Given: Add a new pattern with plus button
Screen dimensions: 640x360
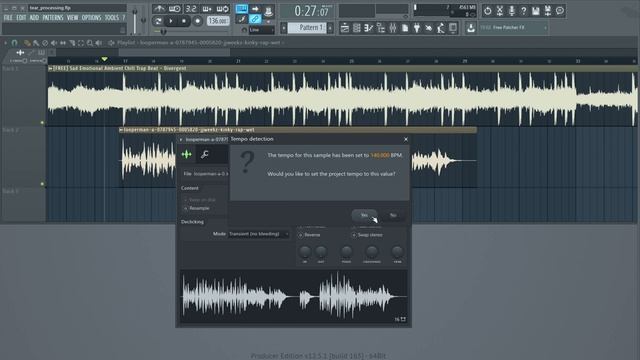Looking at the screenshot, I should click(330, 28).
